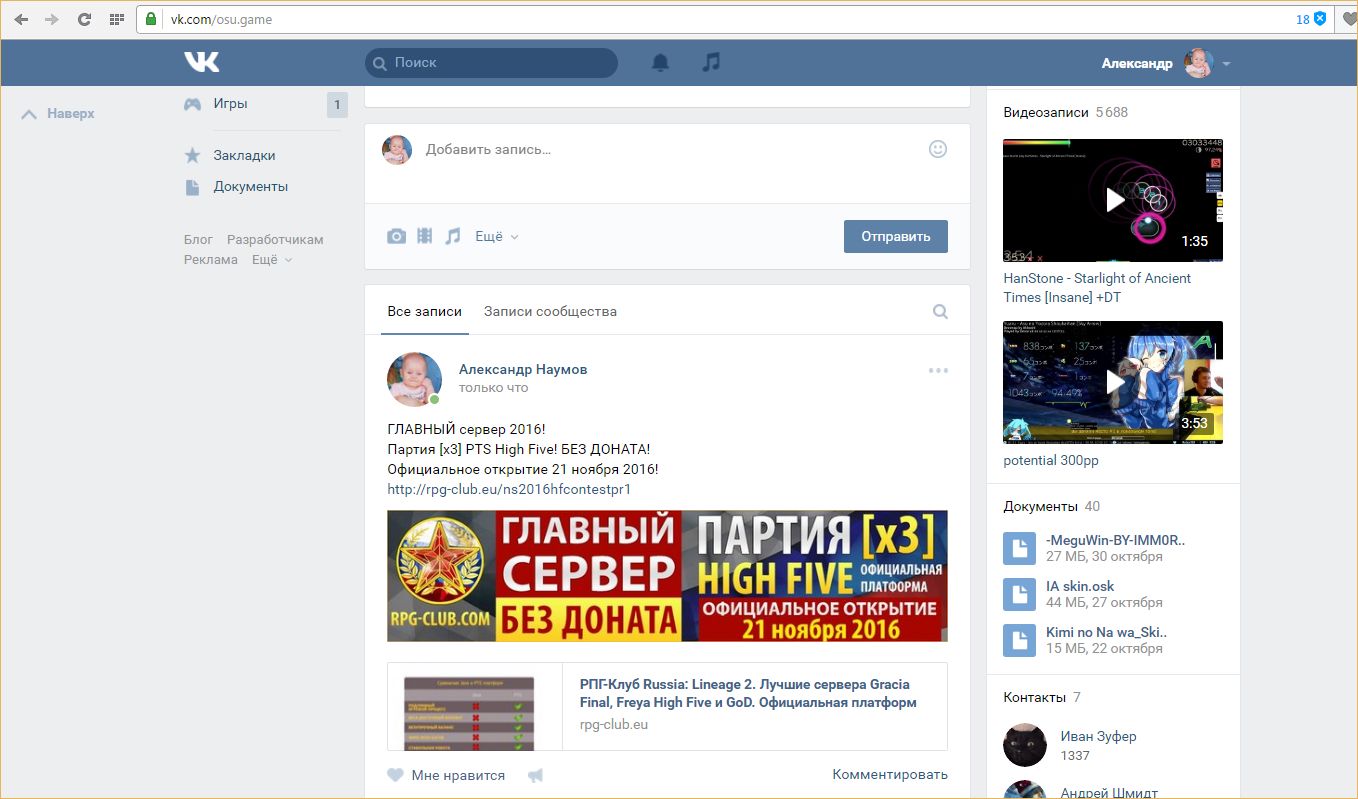1358x799 pixels.
Task: Play the HanStone Starlight video thumbnail
Action: (x=1113, y=200)
